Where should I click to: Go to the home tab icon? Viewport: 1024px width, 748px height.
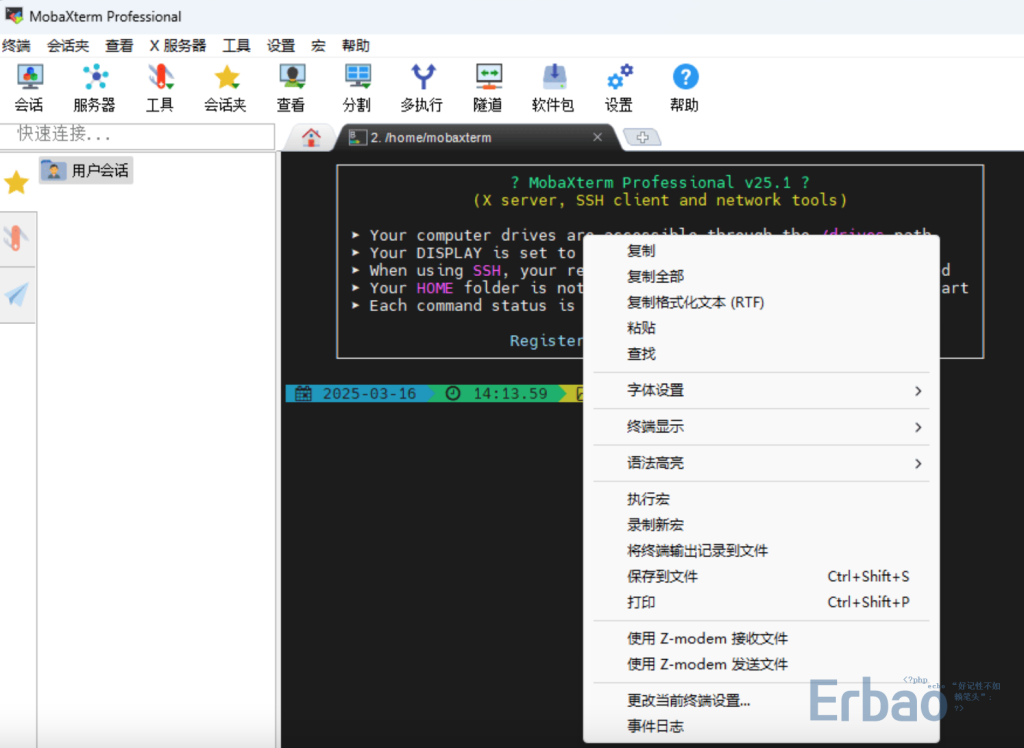click(x=312, y=137)
